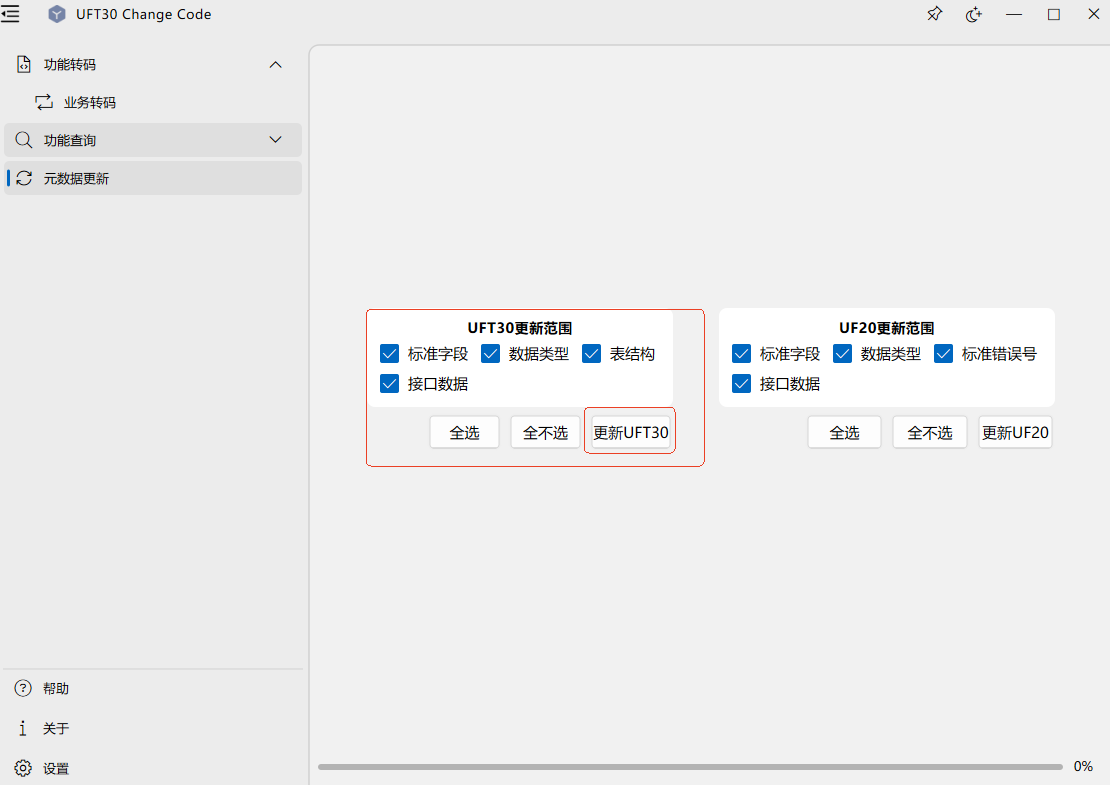Uncheck the 标准错误号 checkbox
The width and height of the screenshot is (1110, 785).
tap(944, 353)
